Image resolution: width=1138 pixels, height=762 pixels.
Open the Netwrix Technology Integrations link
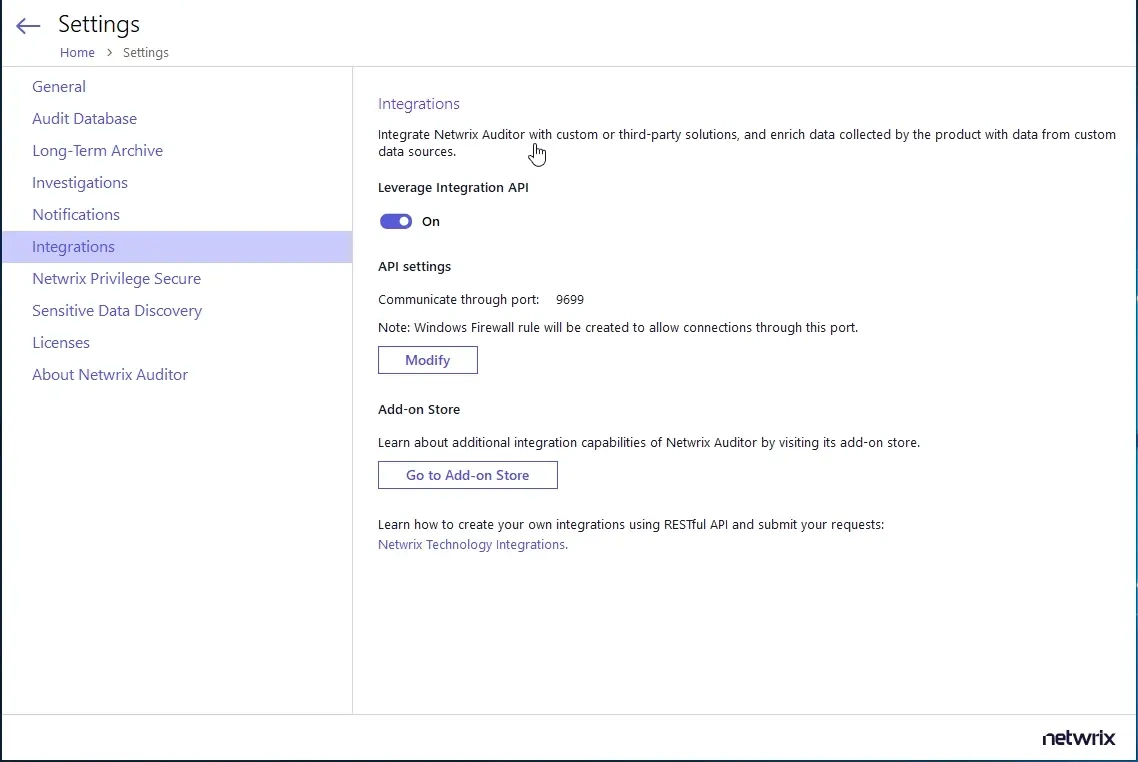point(471,544)
